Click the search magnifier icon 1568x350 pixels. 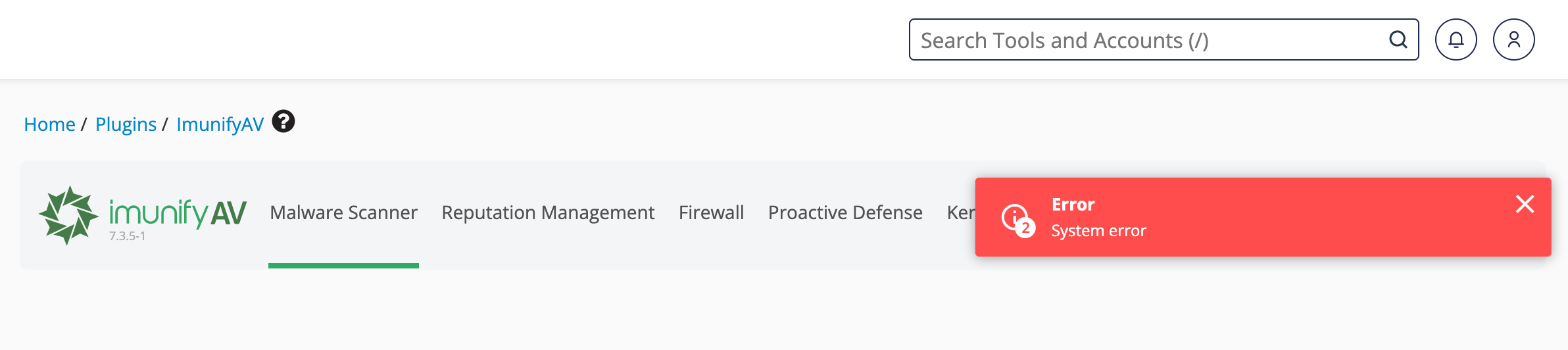(x=1398, y=40)
